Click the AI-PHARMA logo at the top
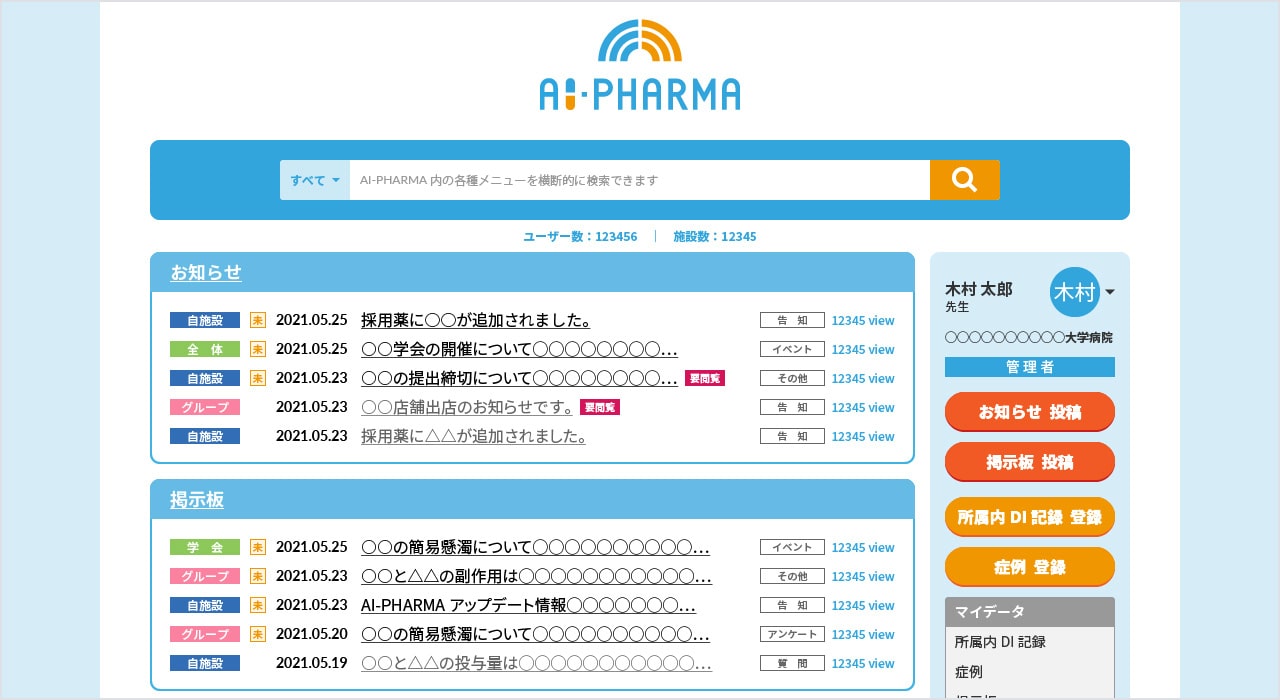The width and height of the screenshot is (1280, 700). 639,62
